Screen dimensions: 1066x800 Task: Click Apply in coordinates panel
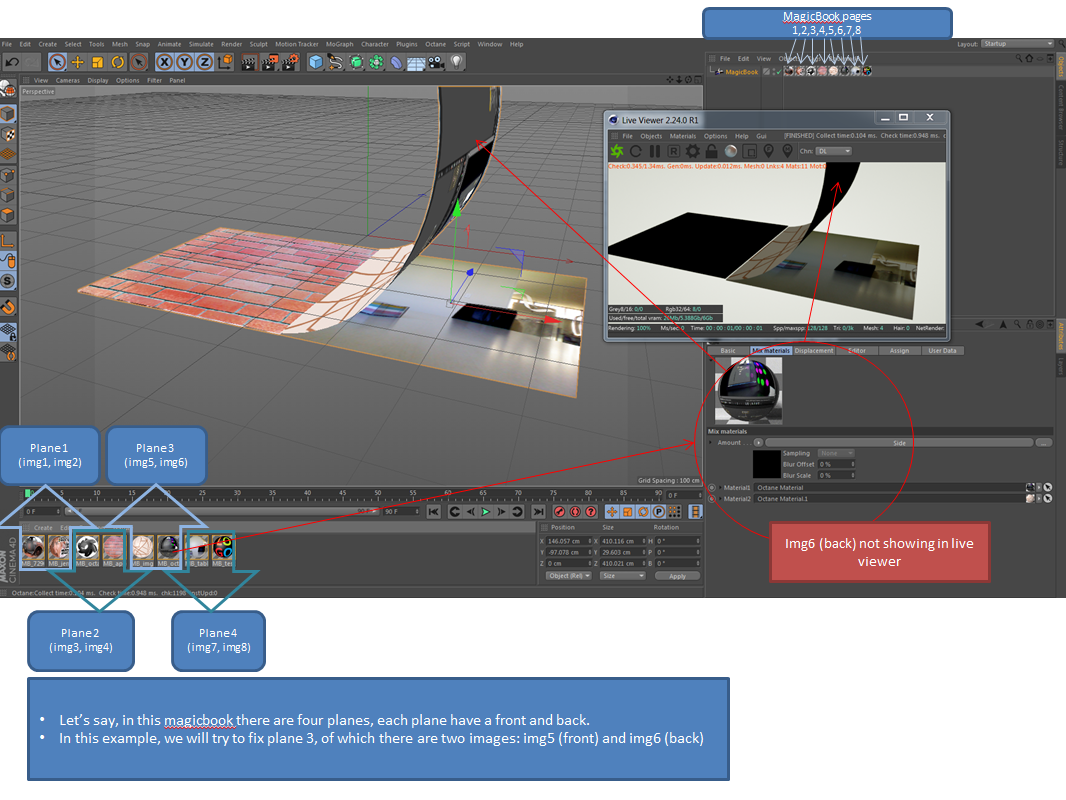677,576
